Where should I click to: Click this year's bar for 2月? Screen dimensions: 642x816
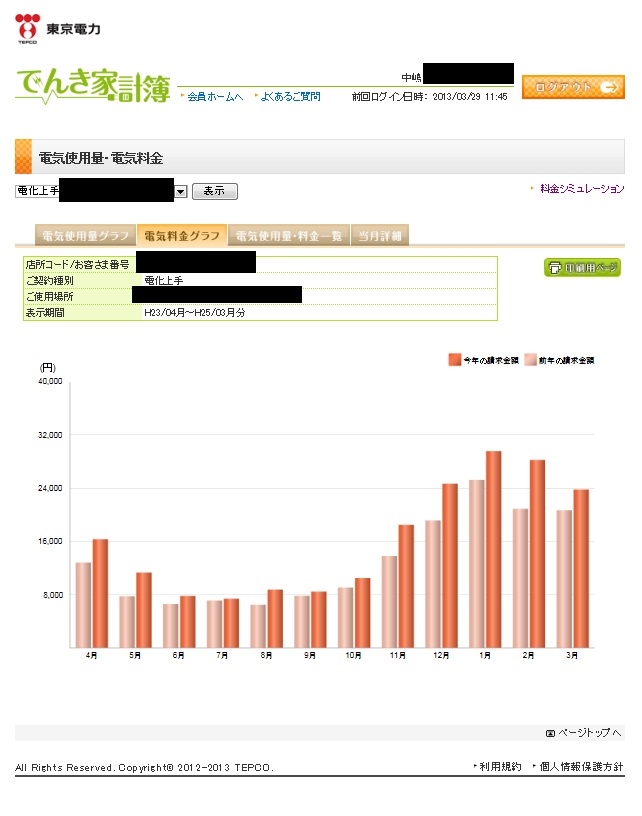[x=537, y=554]
